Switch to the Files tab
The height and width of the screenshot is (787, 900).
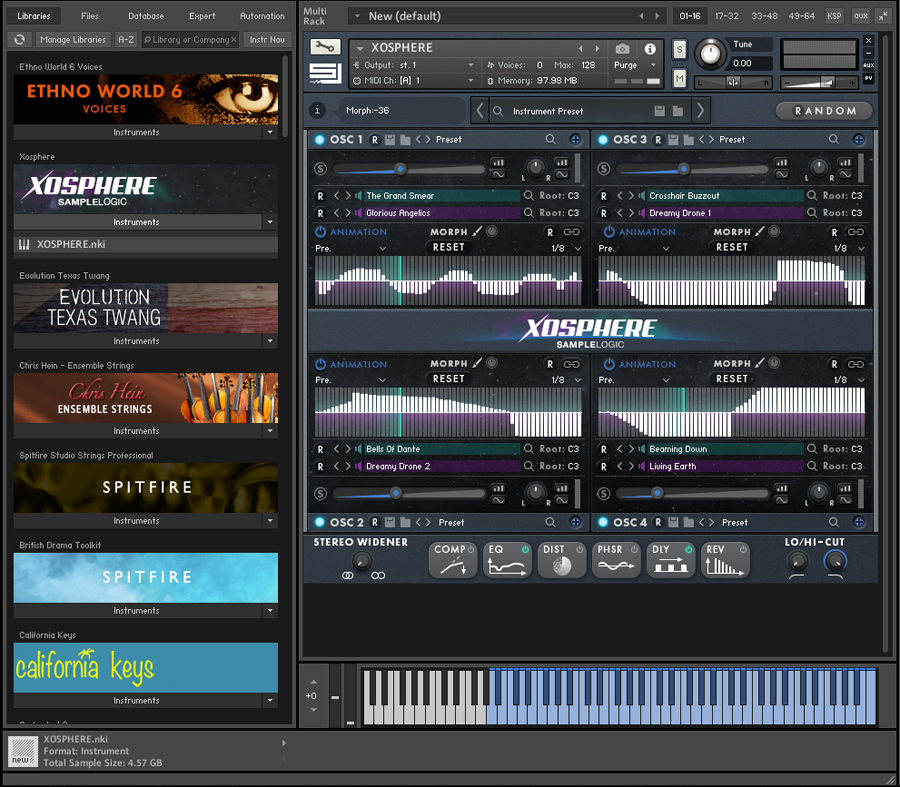(90, 16)
